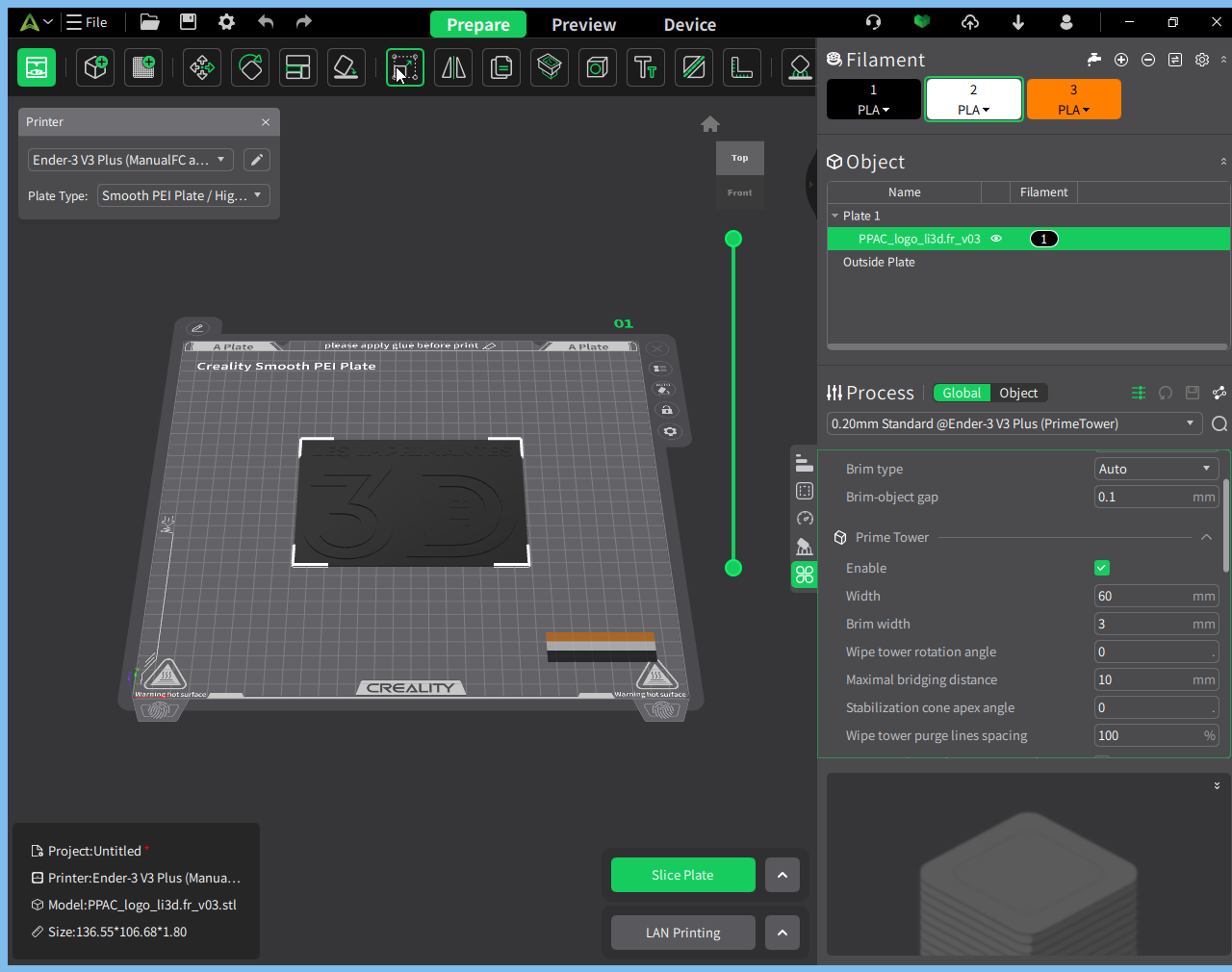Select the Scale tool
Viewport: 1232px width, 972px height.
tap(405, 67)
